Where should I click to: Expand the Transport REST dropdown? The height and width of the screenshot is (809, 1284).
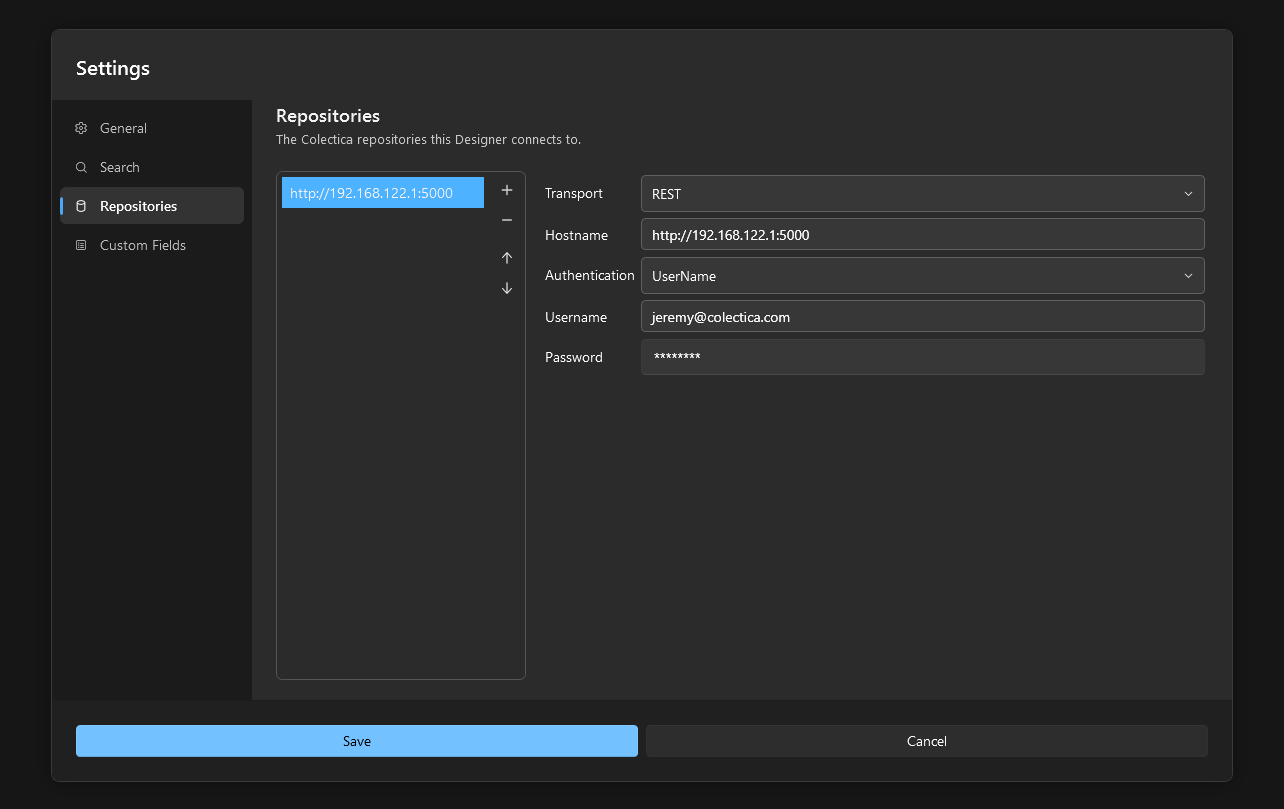923,194
